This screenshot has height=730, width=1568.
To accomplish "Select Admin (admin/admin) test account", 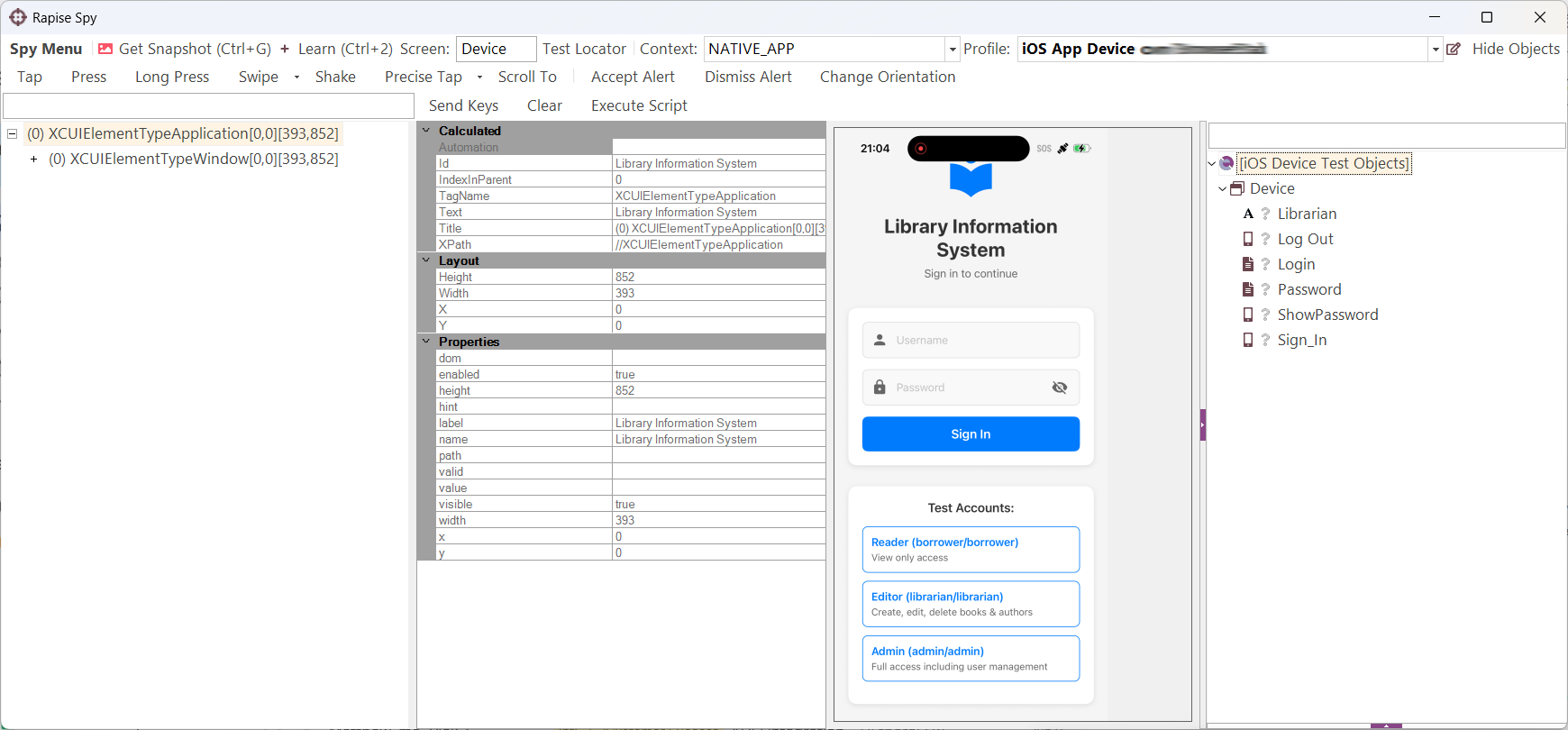I will [971, 659].
